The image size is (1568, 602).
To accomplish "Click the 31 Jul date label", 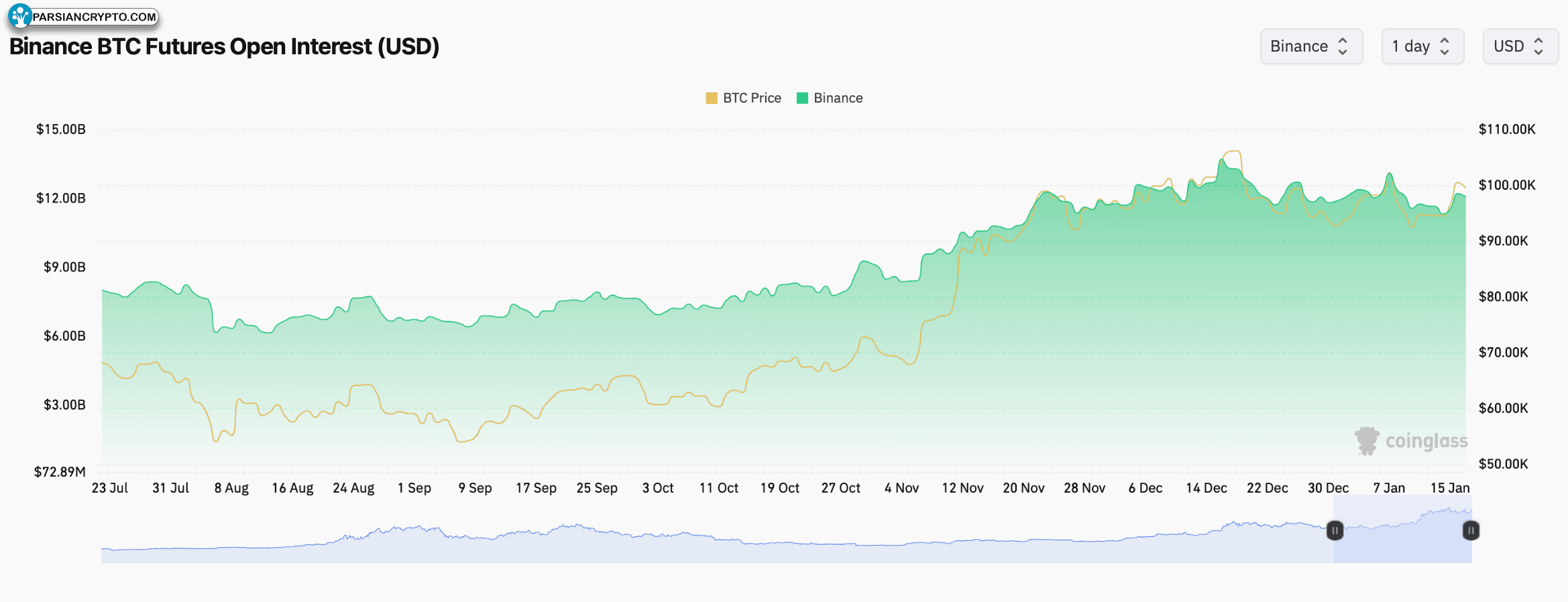I will pos(170,488).
